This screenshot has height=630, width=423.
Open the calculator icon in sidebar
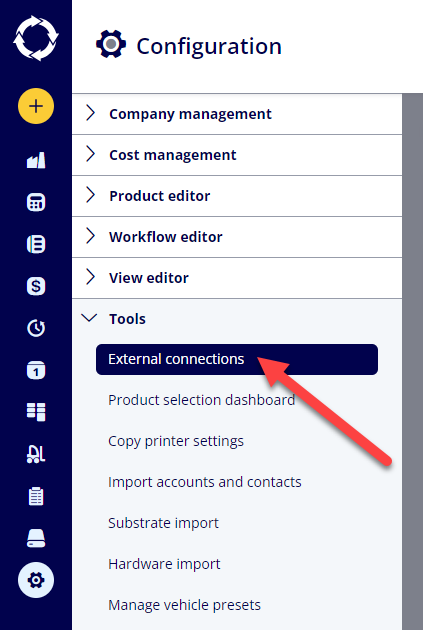36,202
